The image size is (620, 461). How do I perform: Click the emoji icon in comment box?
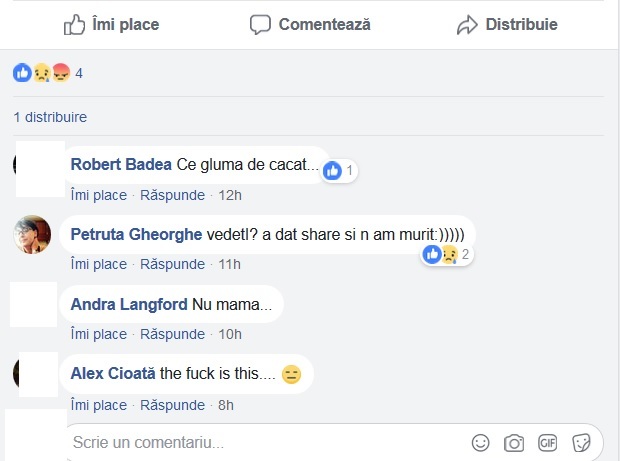tap(481, 442)
